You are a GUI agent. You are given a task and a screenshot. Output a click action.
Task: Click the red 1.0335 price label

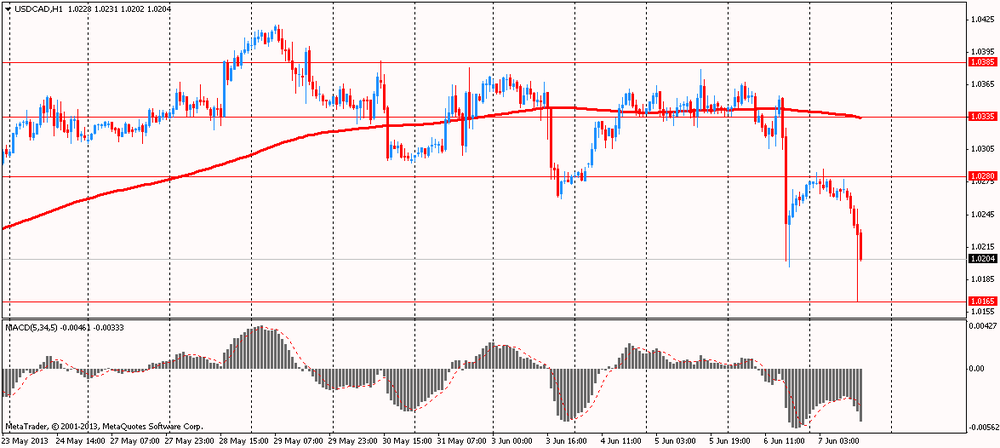pos(982,117)
